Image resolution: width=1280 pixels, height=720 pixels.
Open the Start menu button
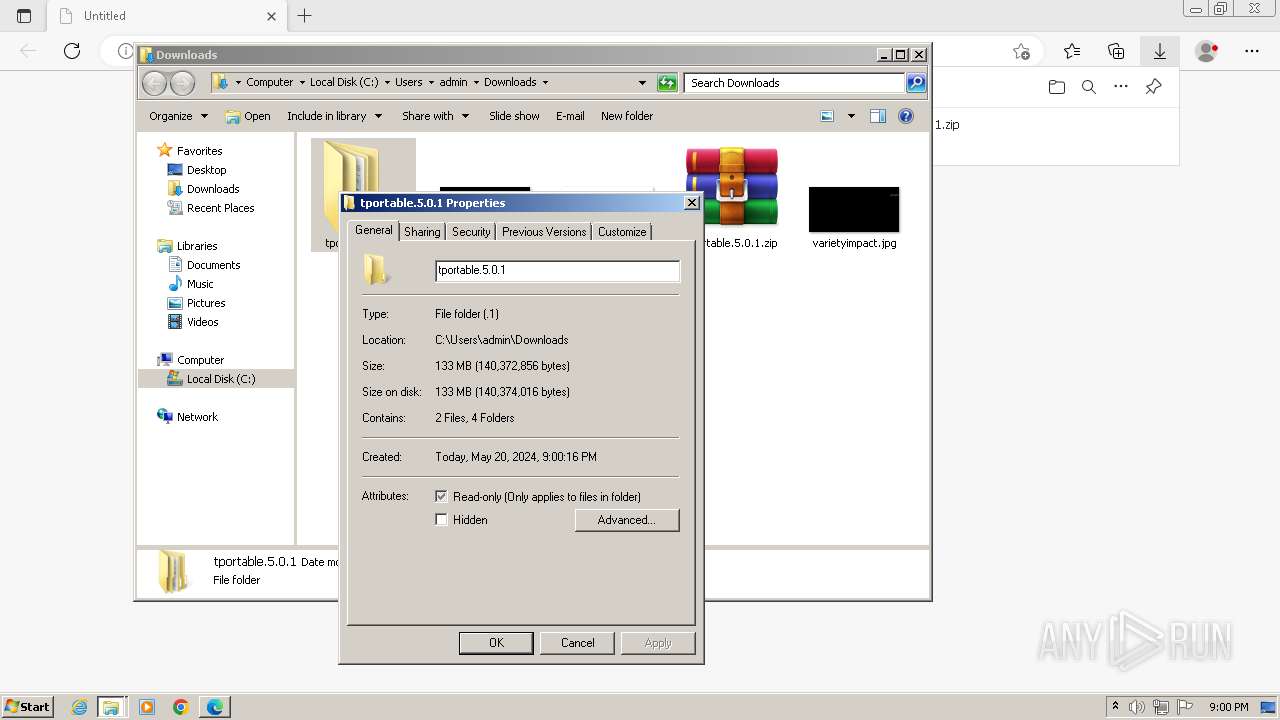point(27,706)
